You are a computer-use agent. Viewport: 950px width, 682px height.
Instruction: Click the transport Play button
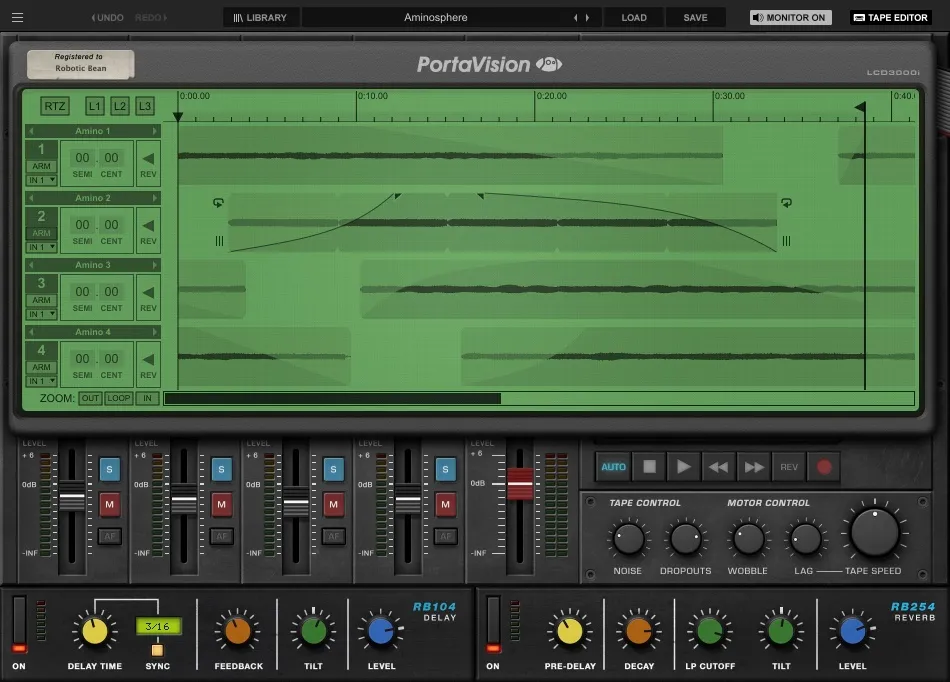coord(684,467)
